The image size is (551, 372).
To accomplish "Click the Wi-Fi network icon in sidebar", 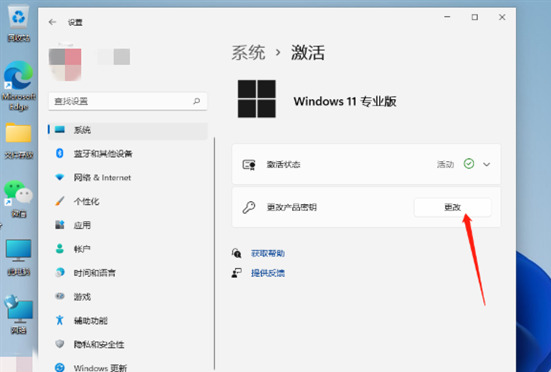I will (60, 177).
